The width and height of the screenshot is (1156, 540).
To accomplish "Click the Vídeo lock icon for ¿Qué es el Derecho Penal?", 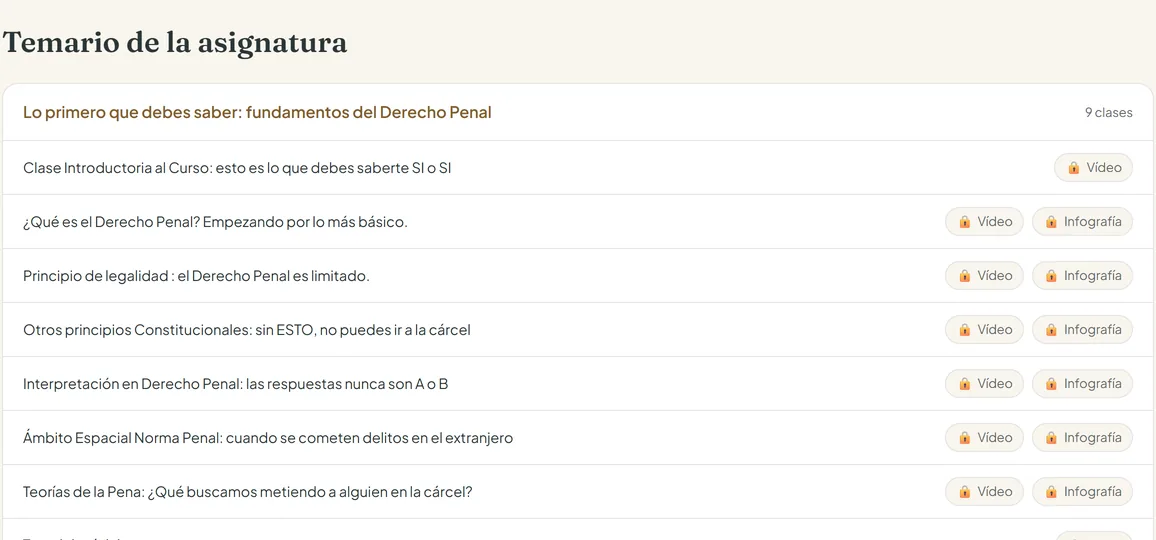I will (964, 222).
